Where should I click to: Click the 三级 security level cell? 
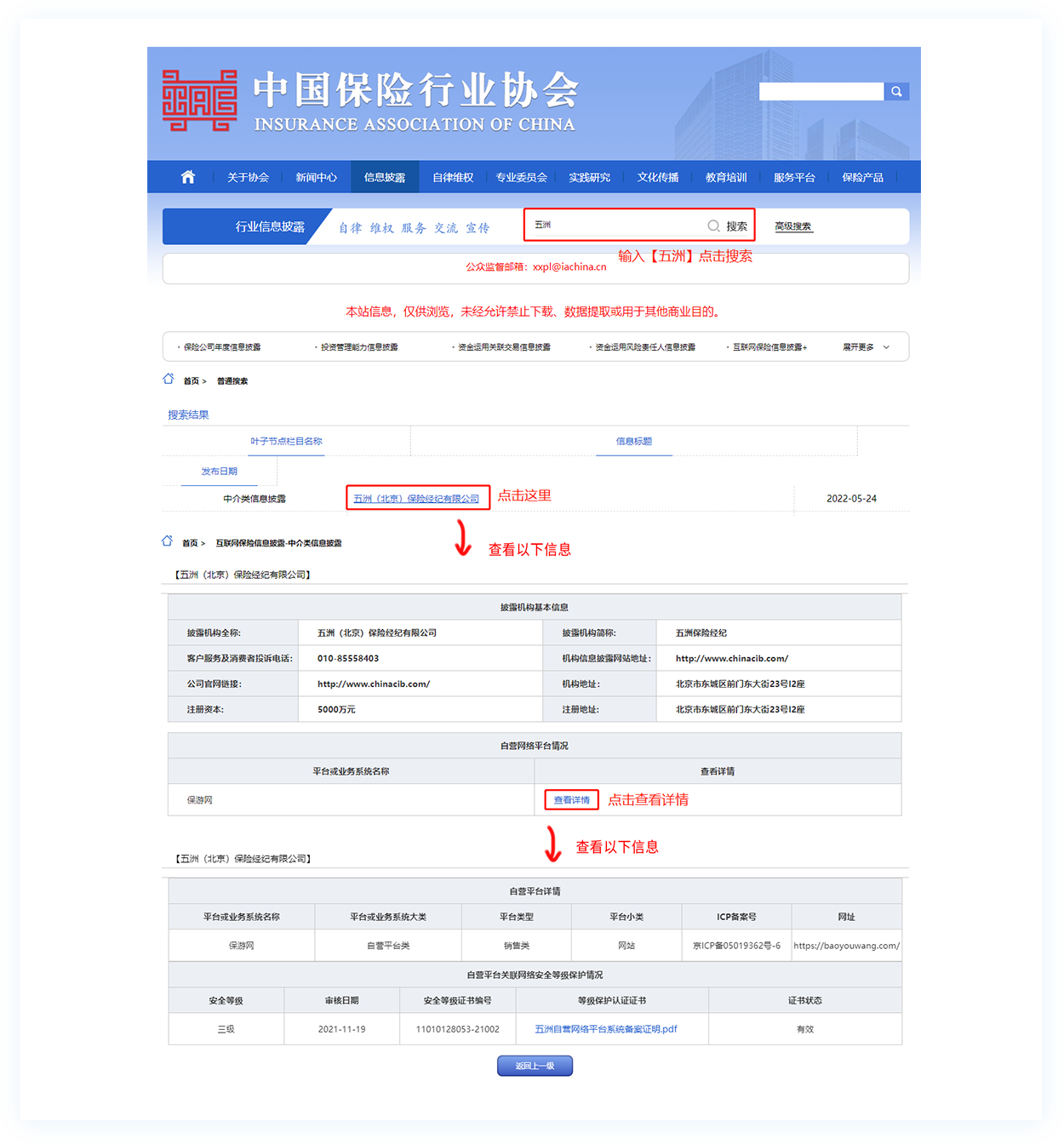click(x=226, y=1029)
